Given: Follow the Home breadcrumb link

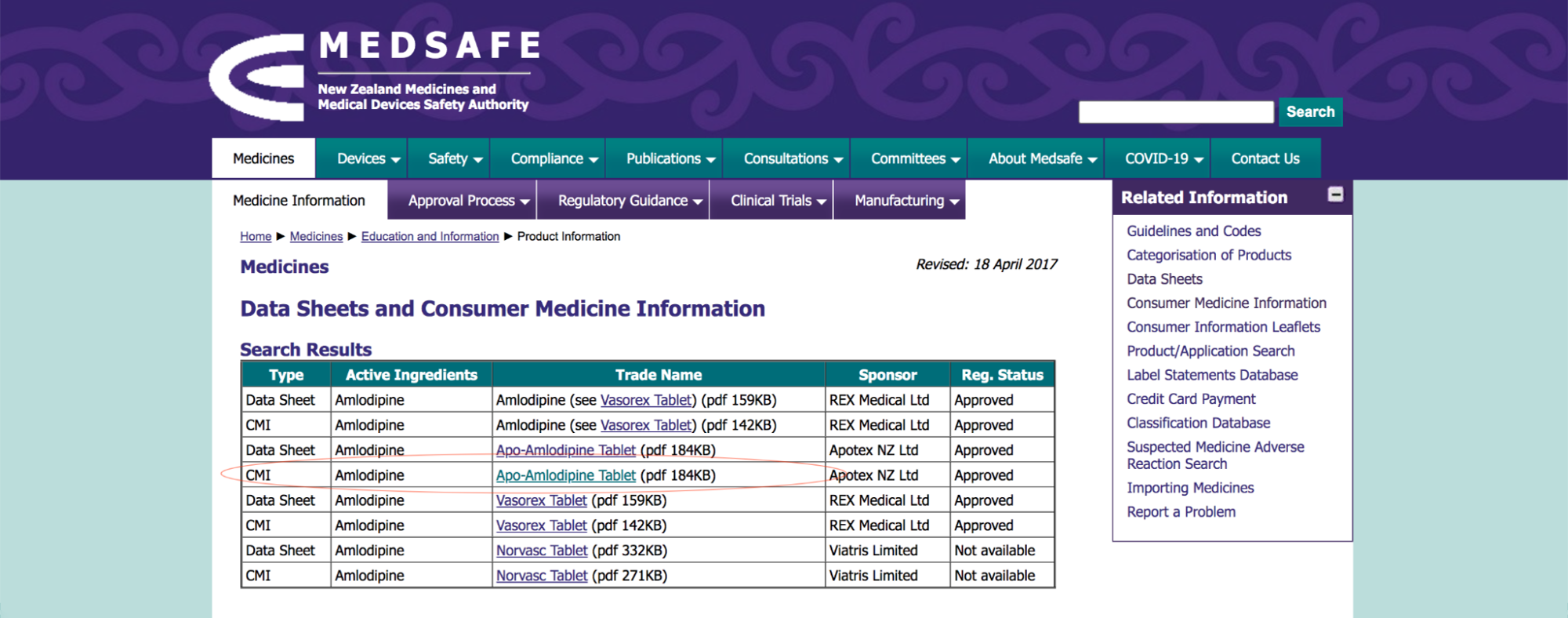Looking at the screenshot, I should (x=256, y=236).
